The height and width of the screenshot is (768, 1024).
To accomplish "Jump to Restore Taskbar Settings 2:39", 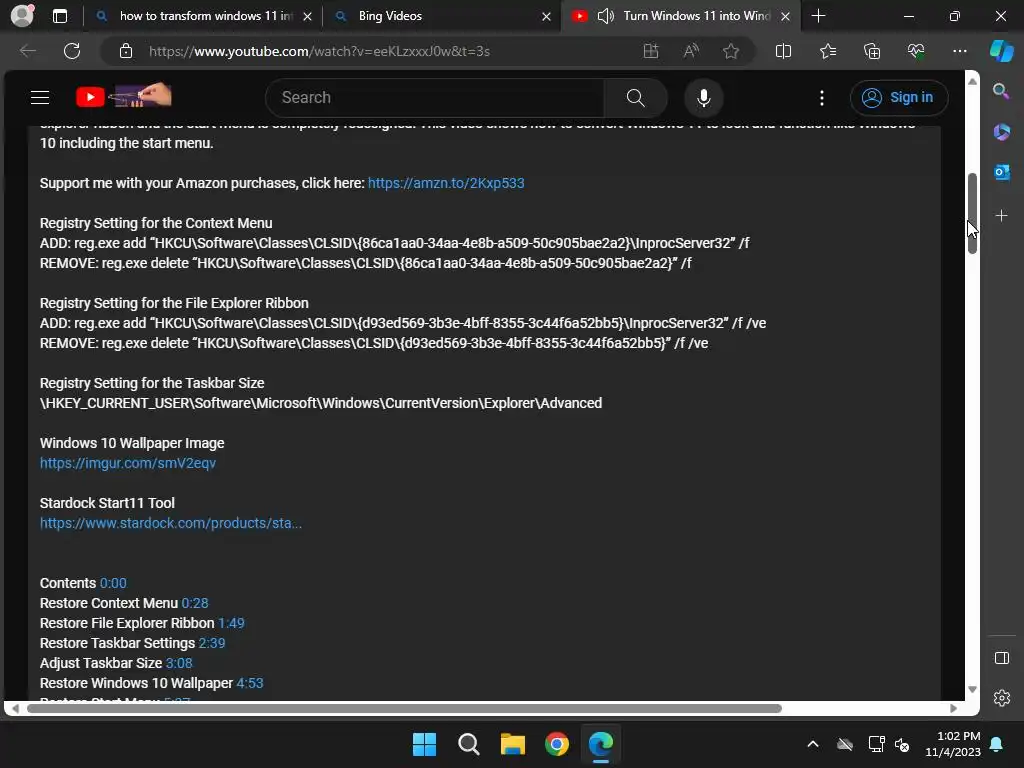I will pos(212,643).
